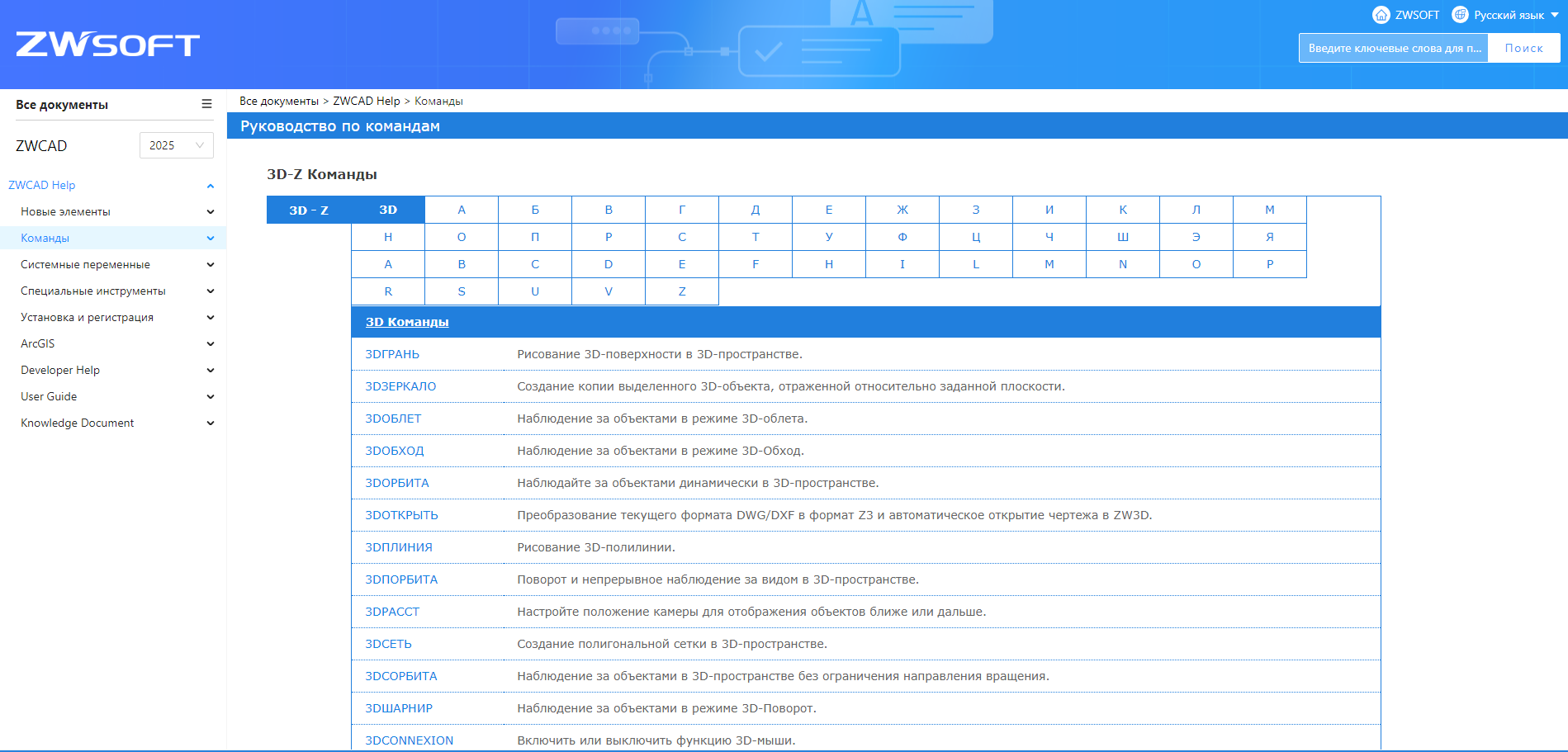Expand the Команды sidebar chevron

tap(211, 239)
